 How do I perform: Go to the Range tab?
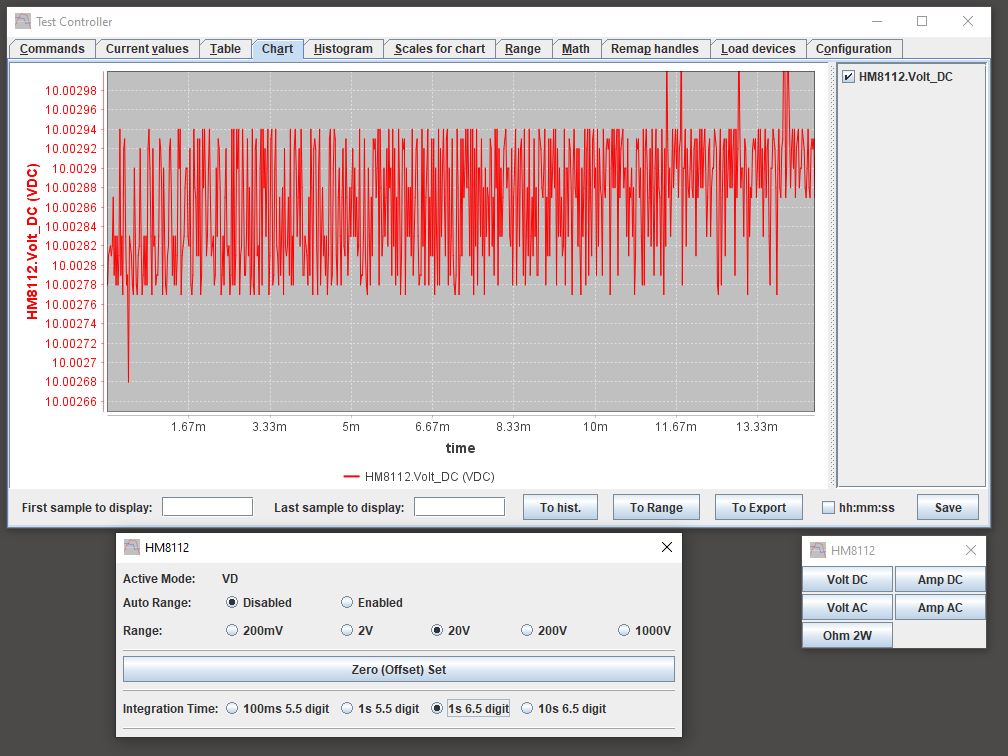tap(523, 49)
